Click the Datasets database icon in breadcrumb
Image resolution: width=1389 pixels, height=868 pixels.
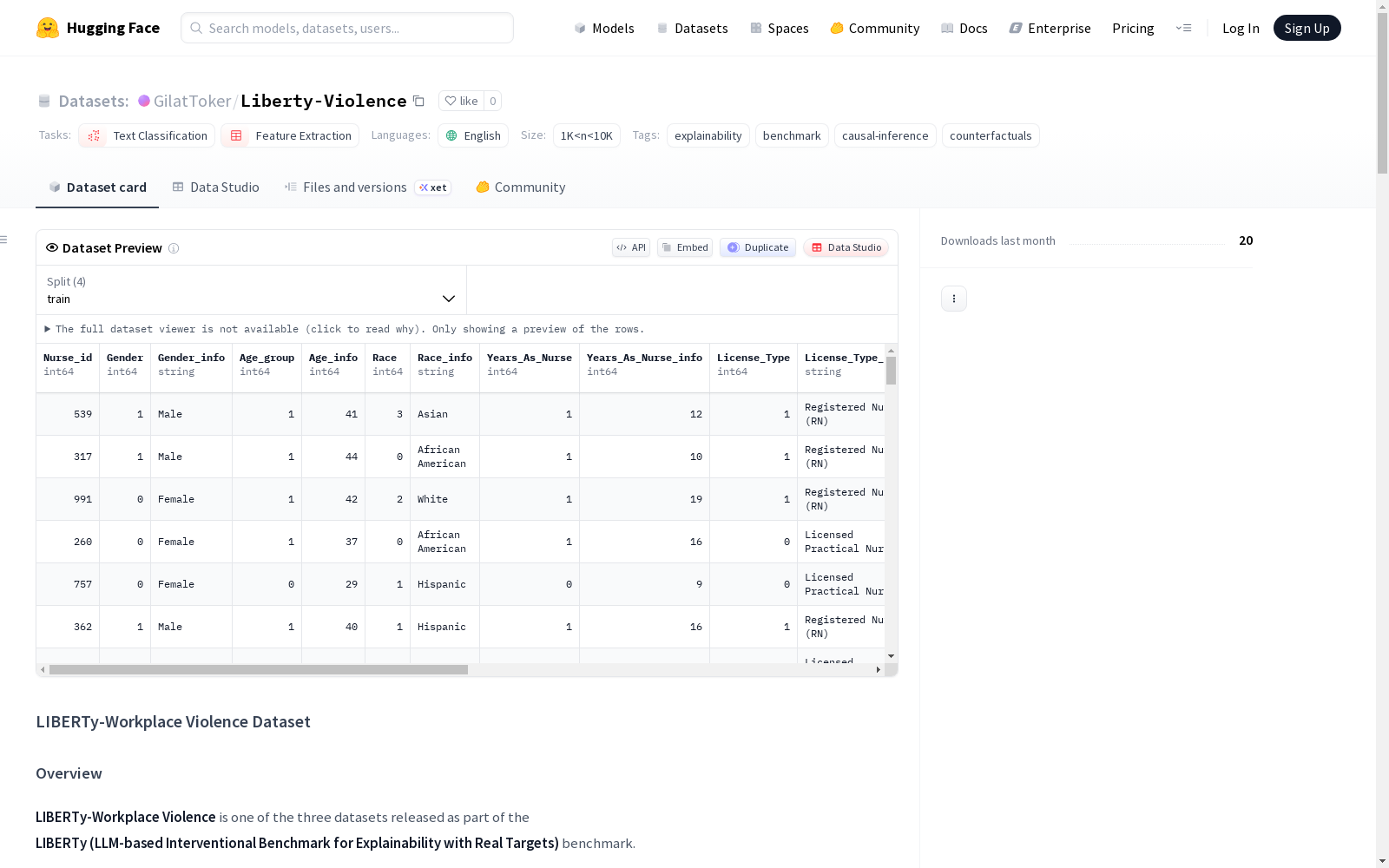click(x=44, y=102)
